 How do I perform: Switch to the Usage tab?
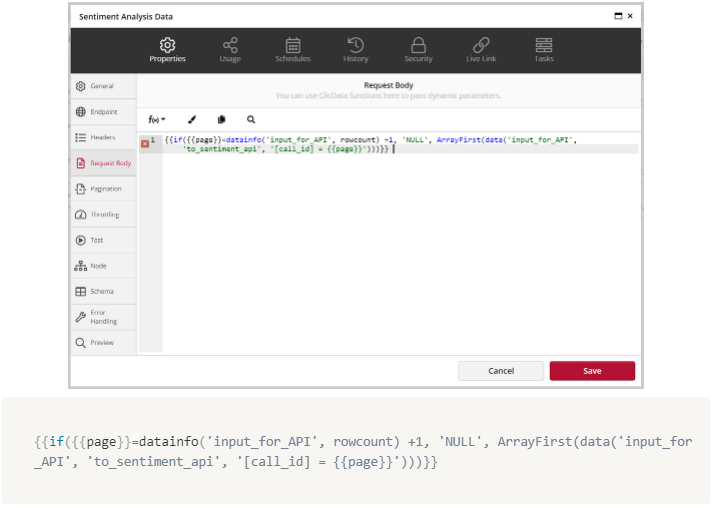[230, 50]
